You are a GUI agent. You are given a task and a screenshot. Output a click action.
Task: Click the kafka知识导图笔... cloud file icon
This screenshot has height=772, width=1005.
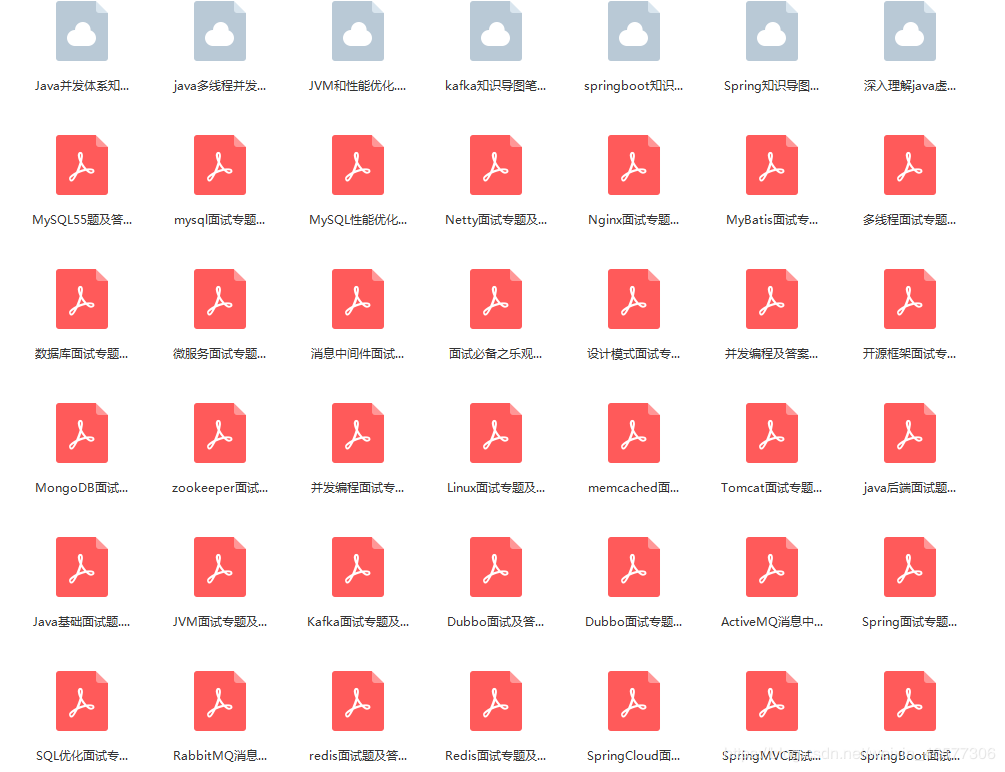click(x=495, y=31)
